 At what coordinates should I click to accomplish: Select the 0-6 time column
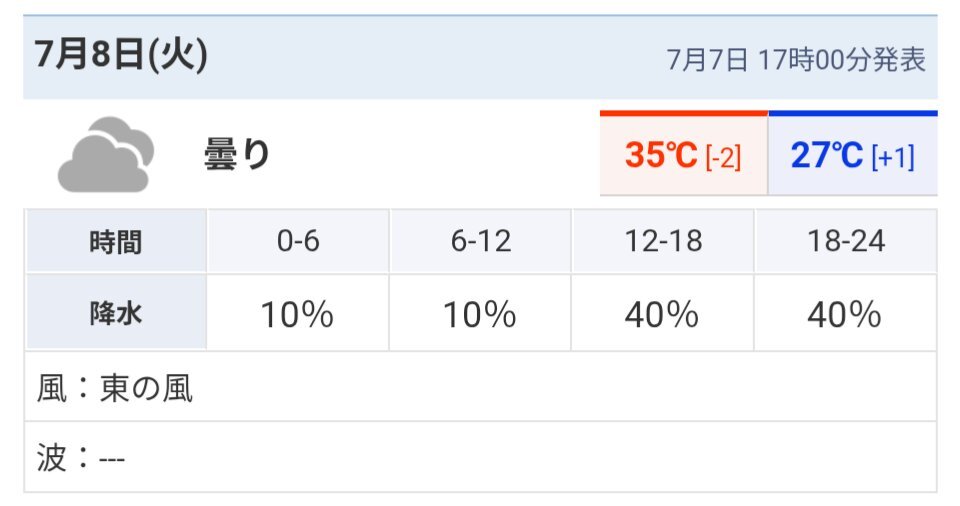[298, 241]
